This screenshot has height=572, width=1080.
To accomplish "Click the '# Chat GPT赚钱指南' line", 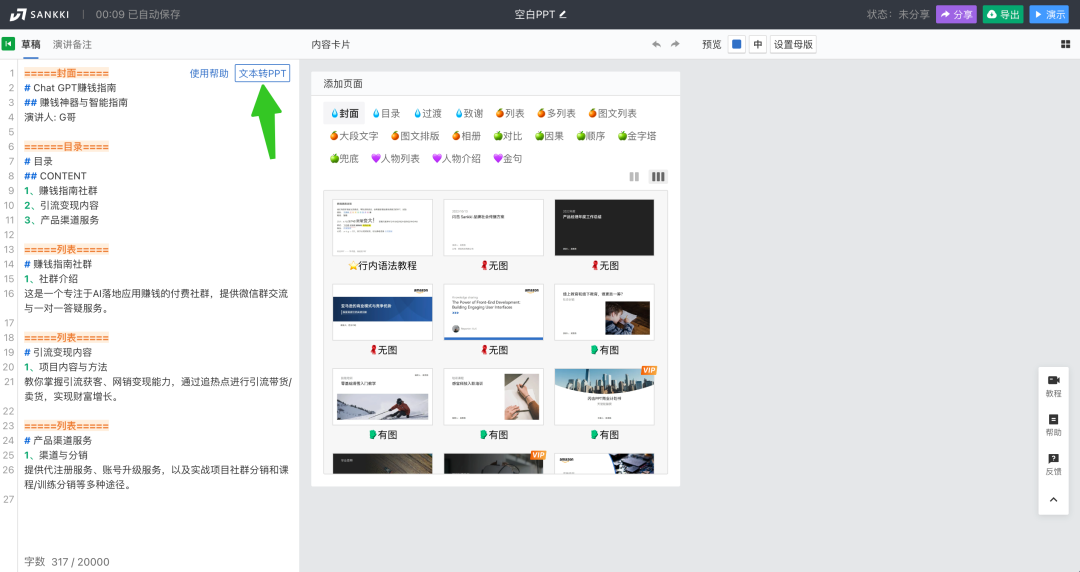I will point(70,88).
